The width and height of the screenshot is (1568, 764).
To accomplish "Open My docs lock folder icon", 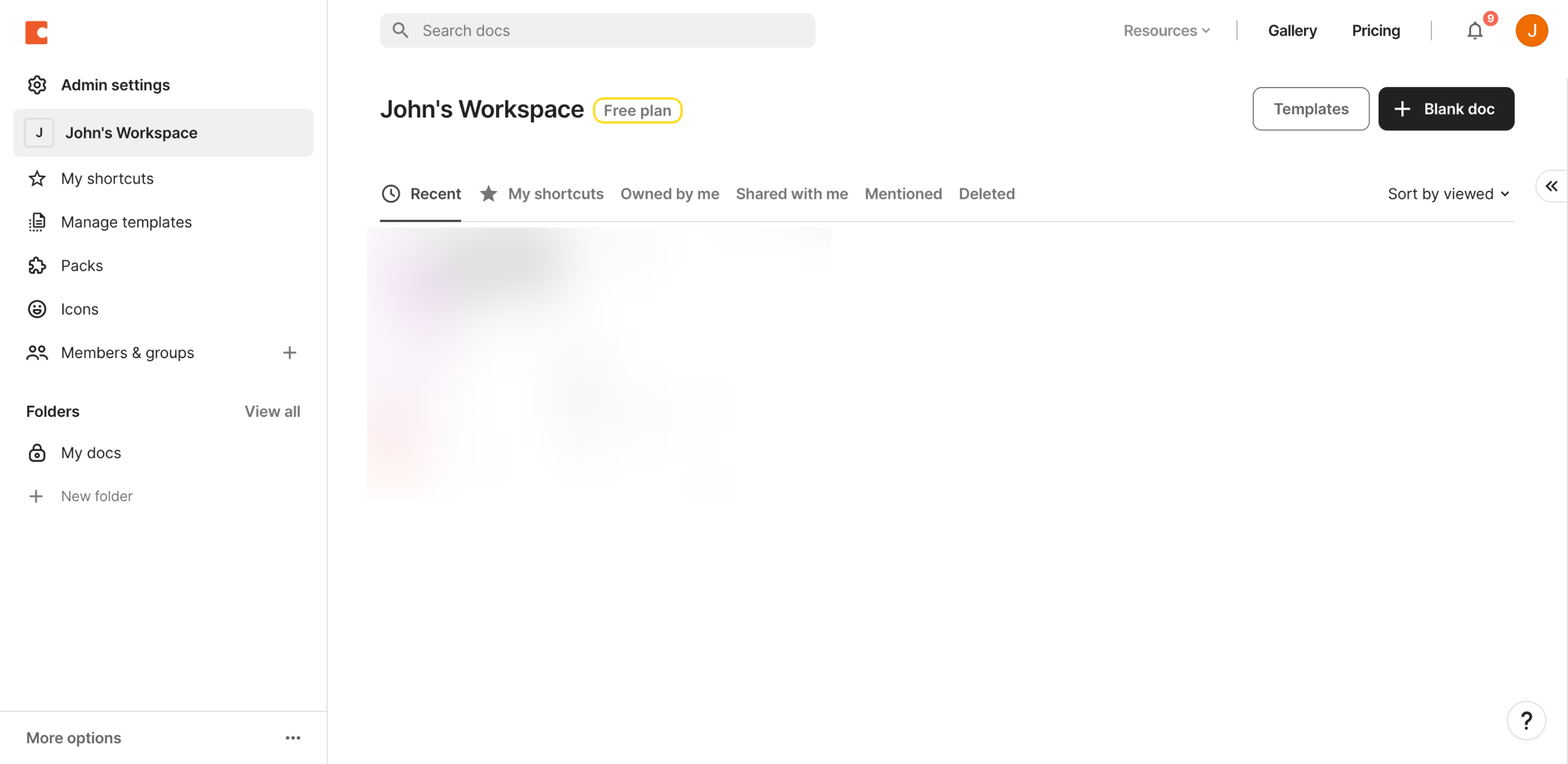I will click(x=37, y=452).
